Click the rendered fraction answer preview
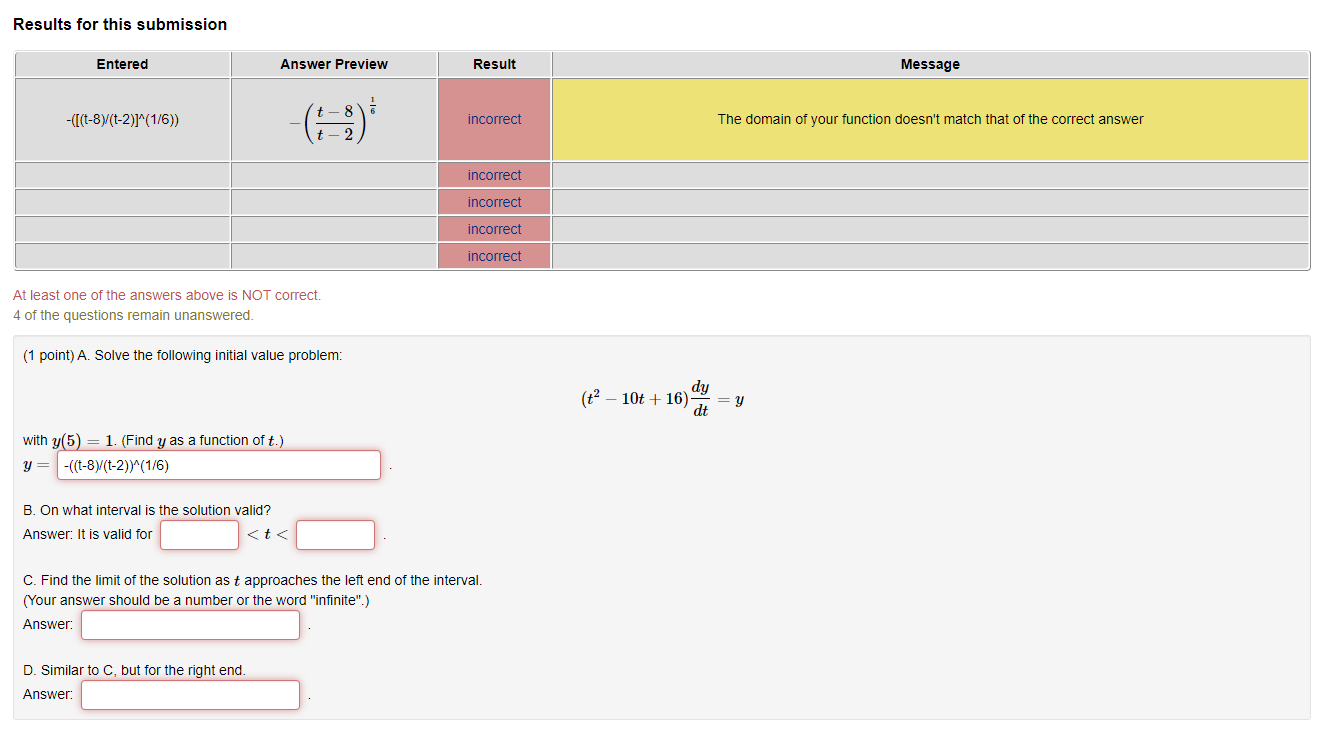This screenshot has height=733, width=1324. [x=333, y=119]
